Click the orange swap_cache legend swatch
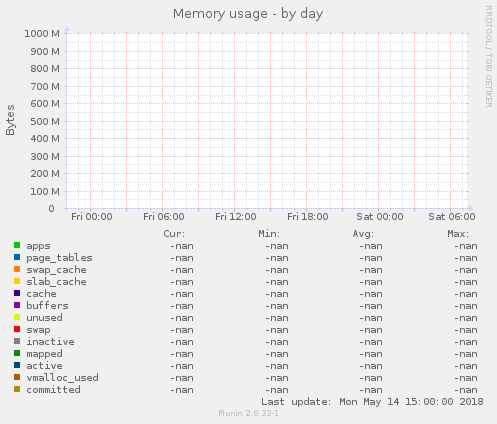The width and height of the screenshot is (497, 424). (x=17, y=269)
